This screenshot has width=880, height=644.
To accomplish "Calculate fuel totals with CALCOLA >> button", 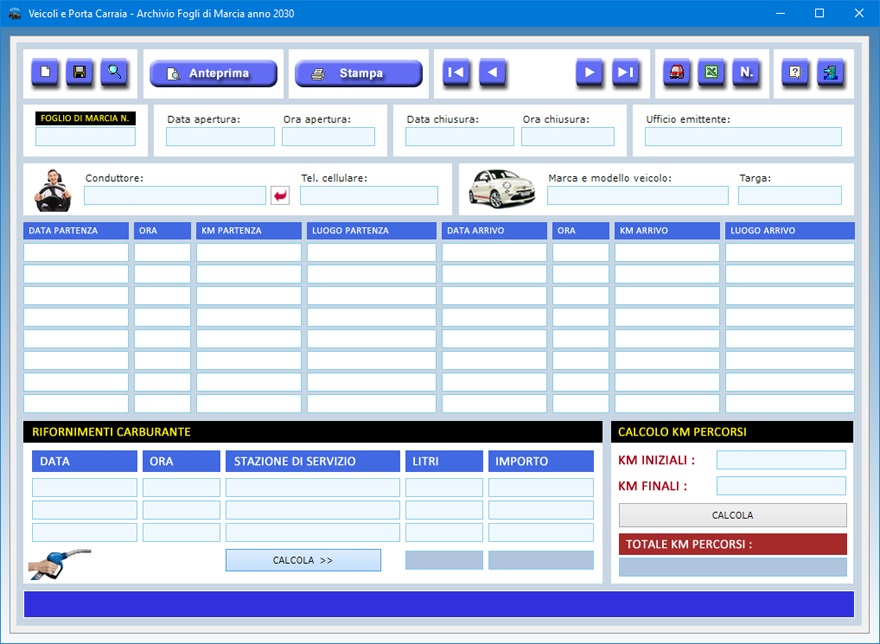I will 303,560.
